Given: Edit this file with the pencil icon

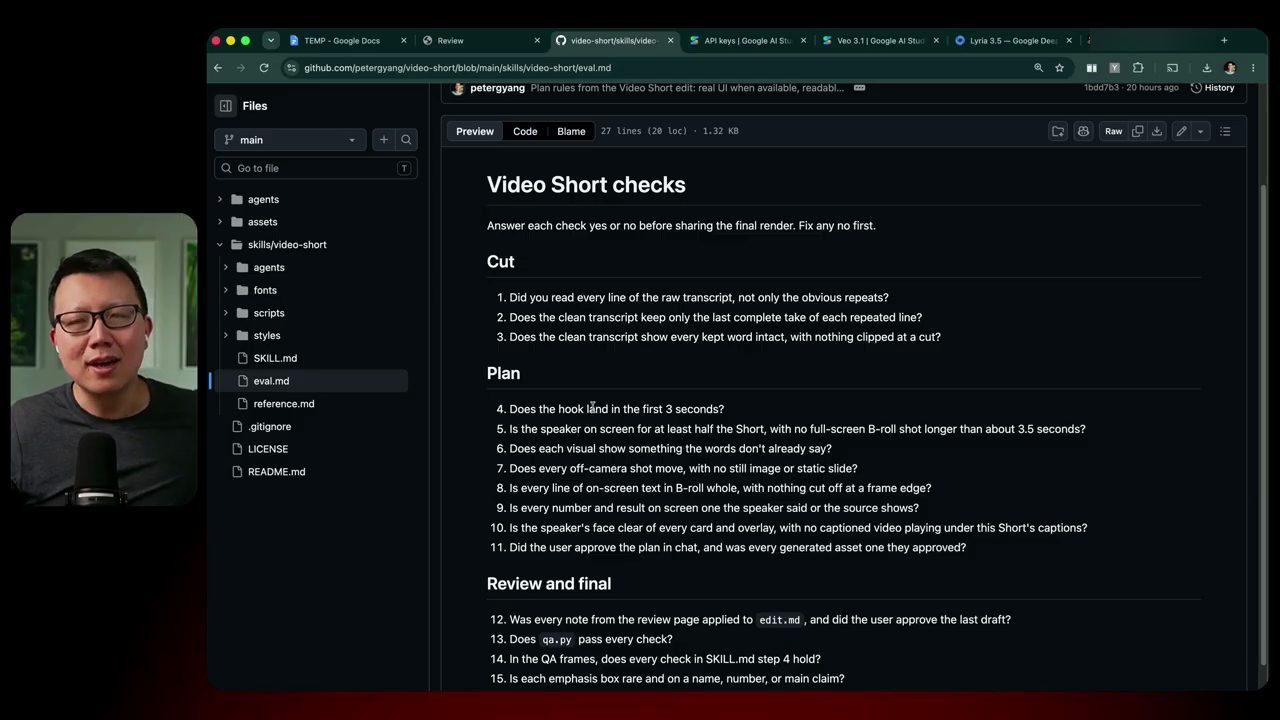Looking at the screenshot, I should [x=1181, y=131].
